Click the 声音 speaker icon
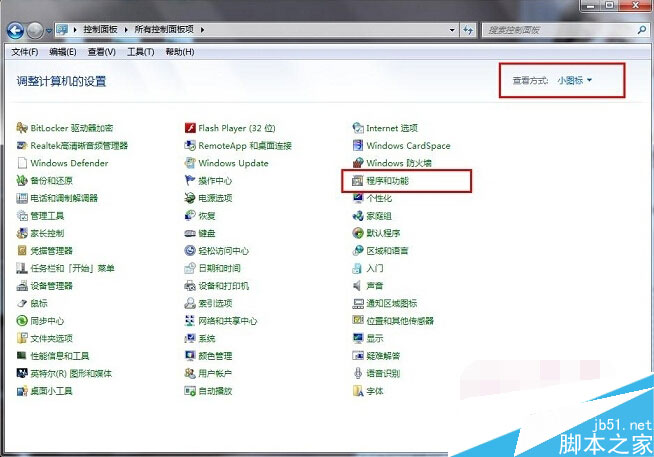The height and width of the screenshot is (457, 654). [357, 286]
